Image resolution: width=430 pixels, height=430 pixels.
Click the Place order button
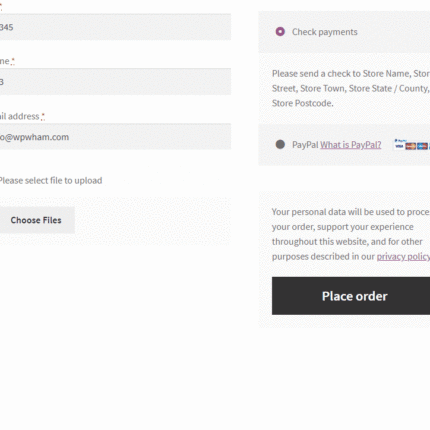coord(351,296)
